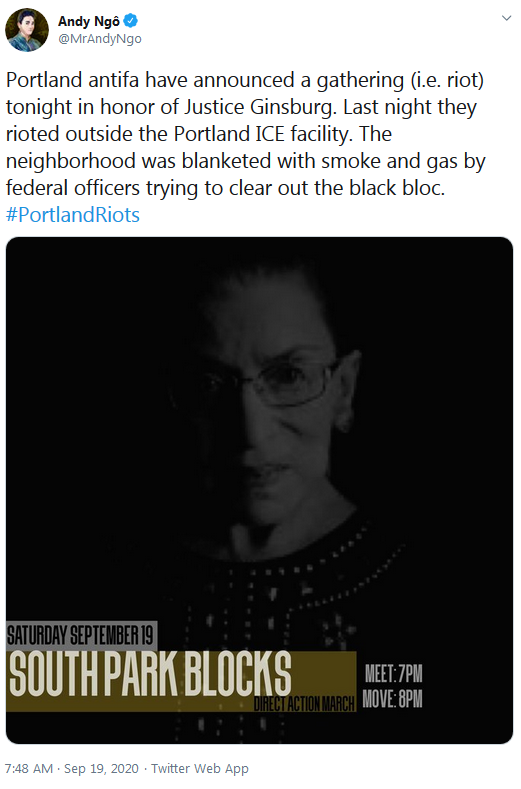Open Andy Ngô's profile avatar
This screenshot has width=521, height=789.
27,30
